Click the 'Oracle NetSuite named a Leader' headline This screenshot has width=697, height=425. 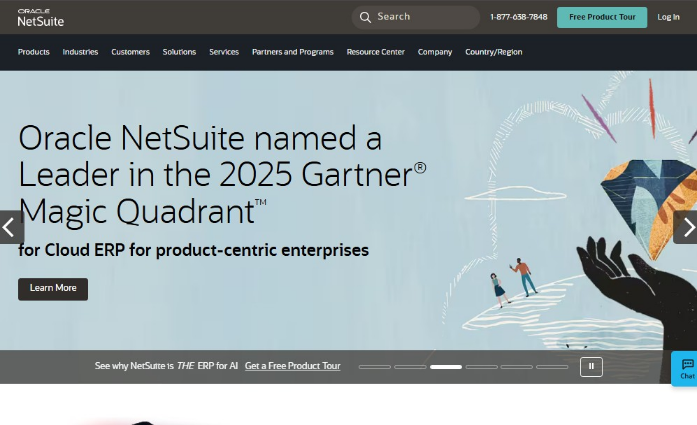(222, 175)
